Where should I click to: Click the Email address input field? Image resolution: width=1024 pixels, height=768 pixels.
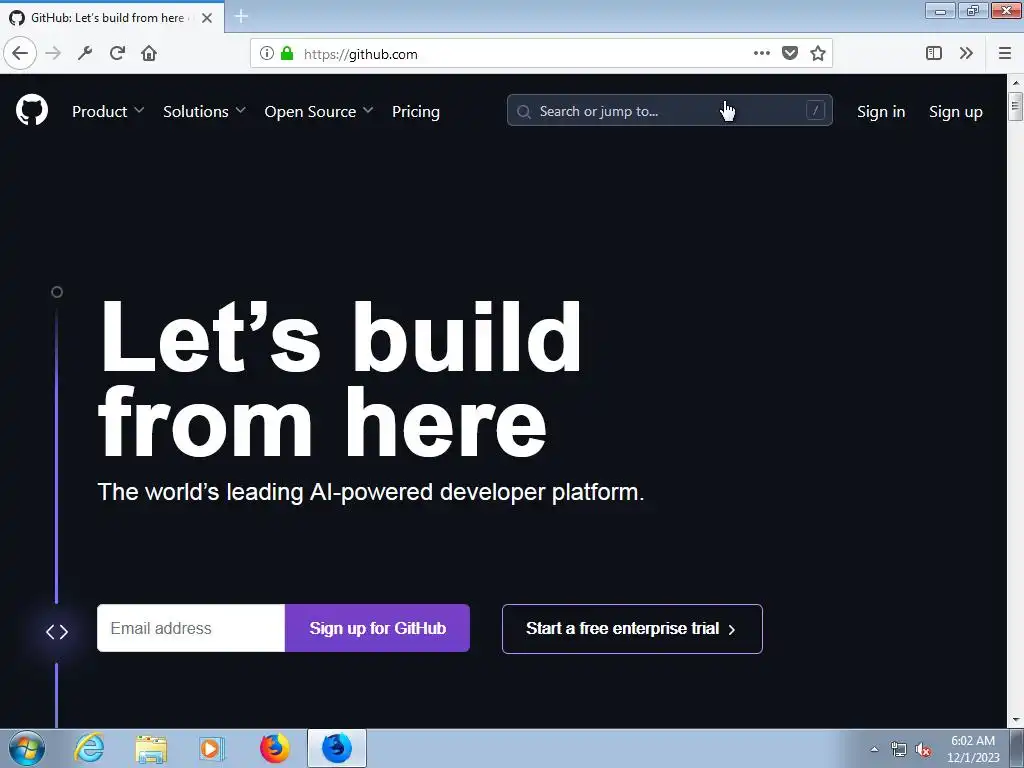click(191, 628)
